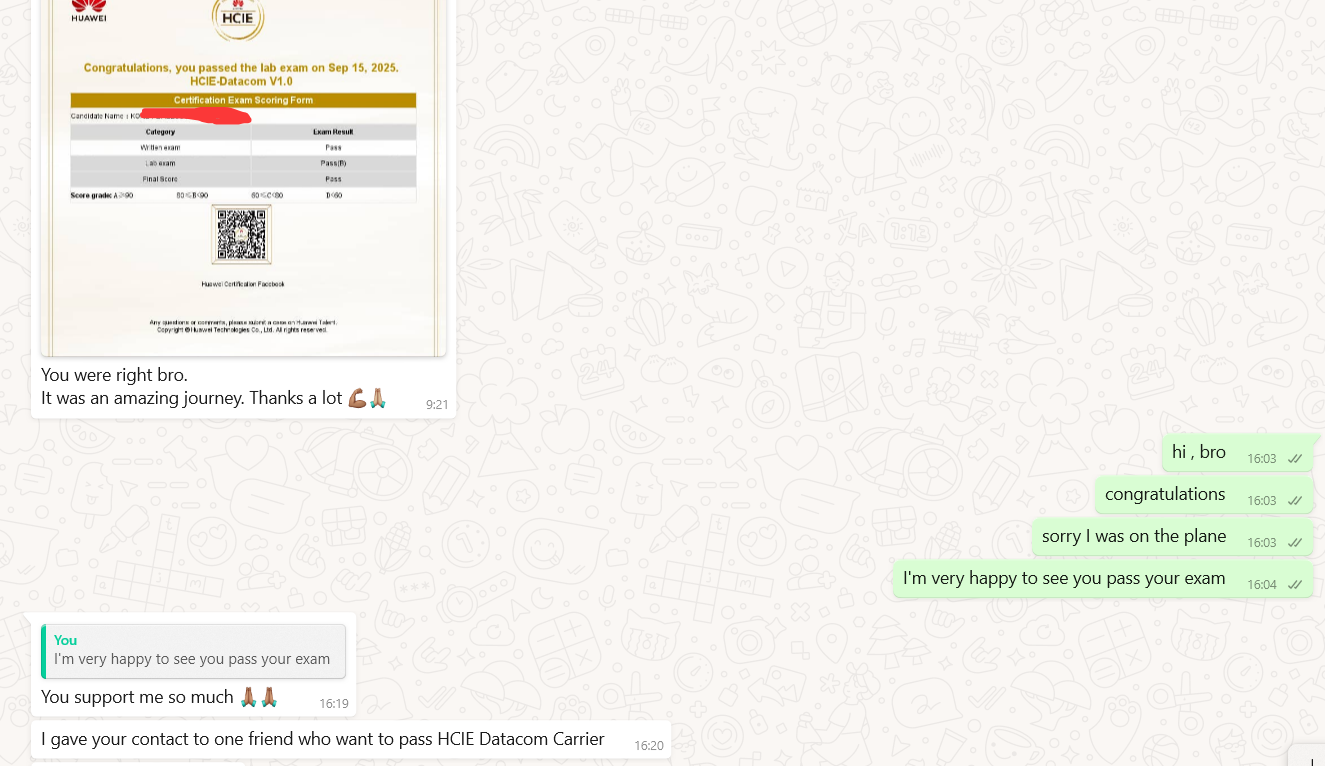Screen dimensions: 1325x766
Task: Click praying hands emojis after "support me so much"
Action: pyautogui.click(x=258, y=697)
